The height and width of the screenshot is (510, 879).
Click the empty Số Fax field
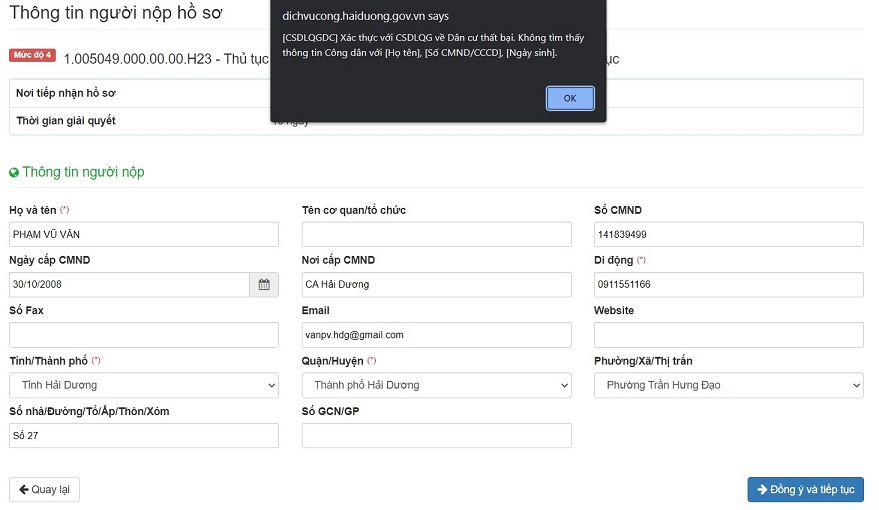coord(144,335)
